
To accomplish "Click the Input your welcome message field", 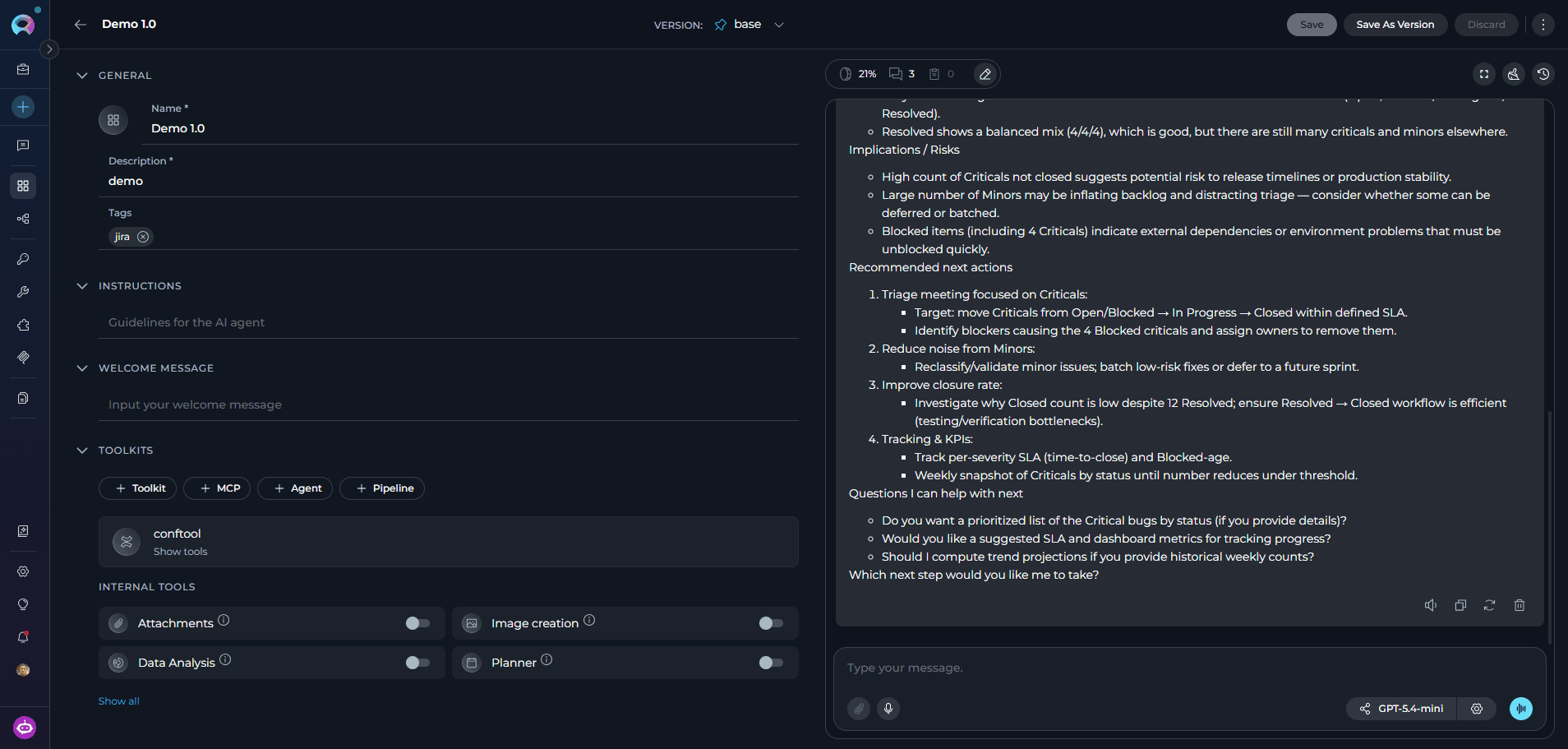I will click(449, 405).
